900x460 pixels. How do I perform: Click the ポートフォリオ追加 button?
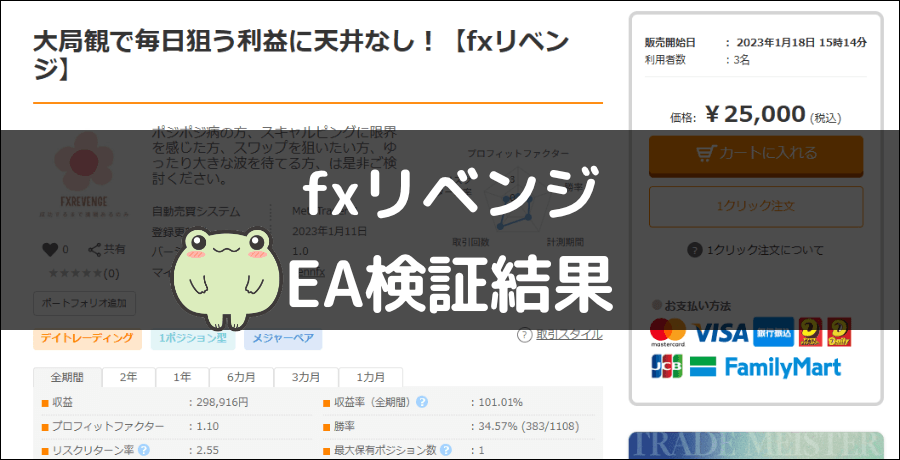[84, 302]
